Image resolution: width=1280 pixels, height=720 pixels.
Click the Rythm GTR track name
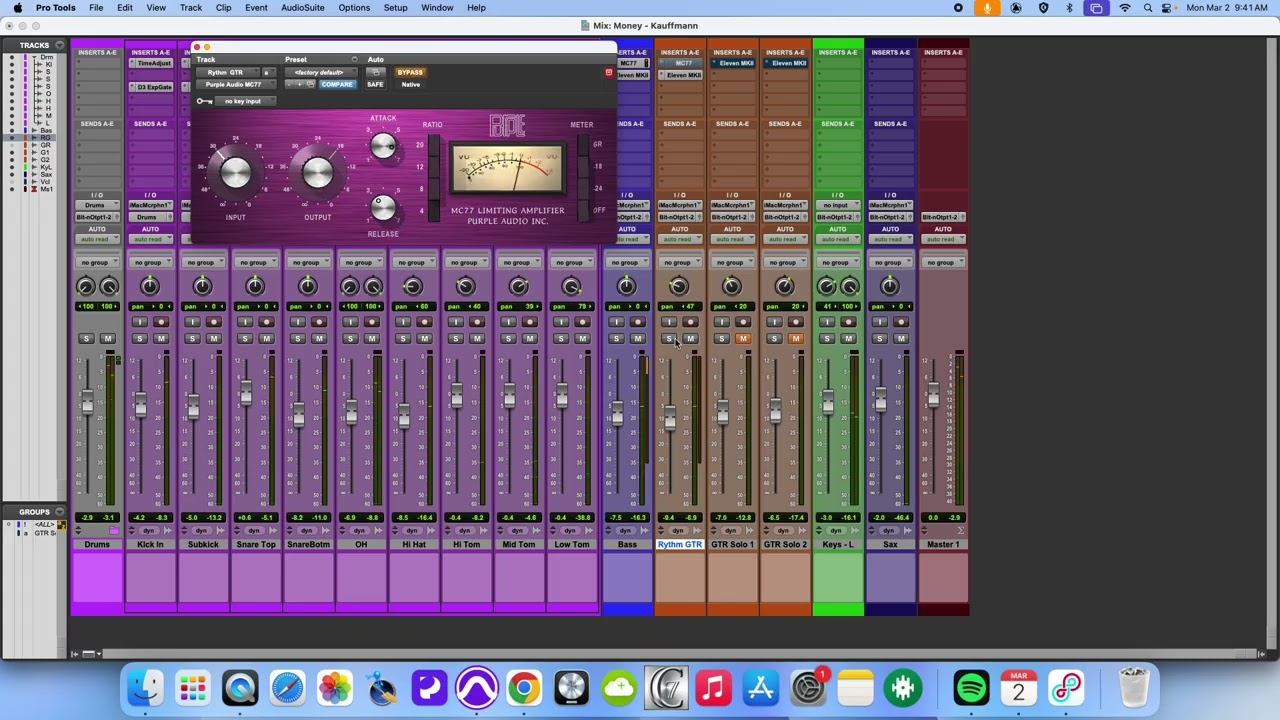(679, 545)
